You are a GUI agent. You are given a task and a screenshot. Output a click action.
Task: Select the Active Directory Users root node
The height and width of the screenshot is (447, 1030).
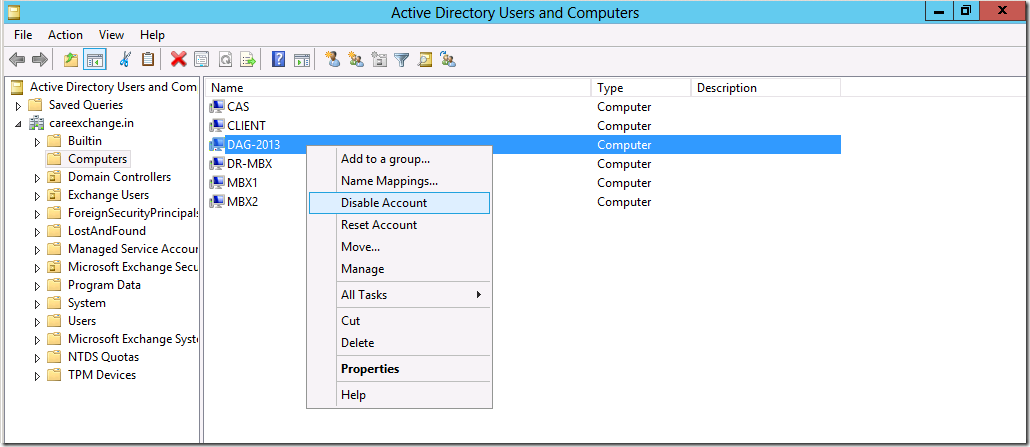click(x=113, y=87)
